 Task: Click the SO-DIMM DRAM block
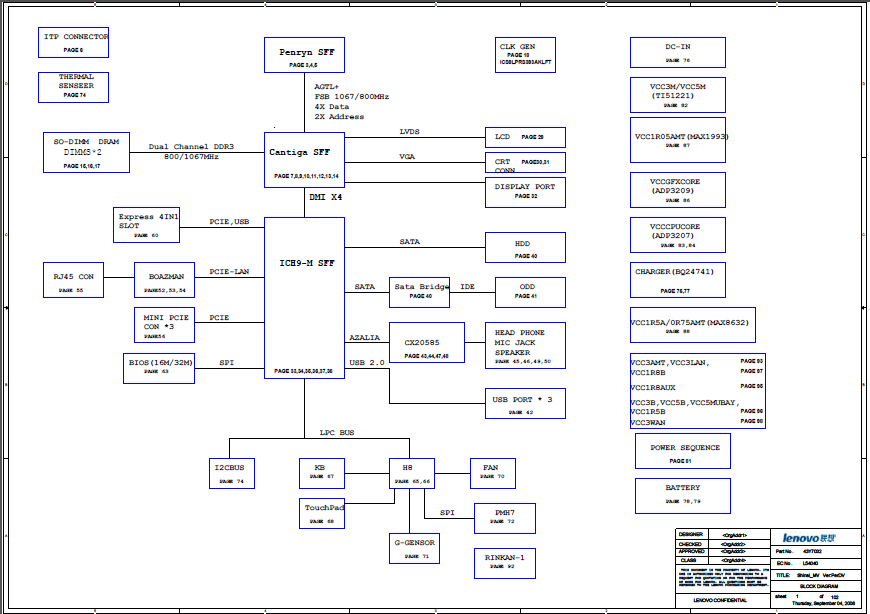coord(86,153)
